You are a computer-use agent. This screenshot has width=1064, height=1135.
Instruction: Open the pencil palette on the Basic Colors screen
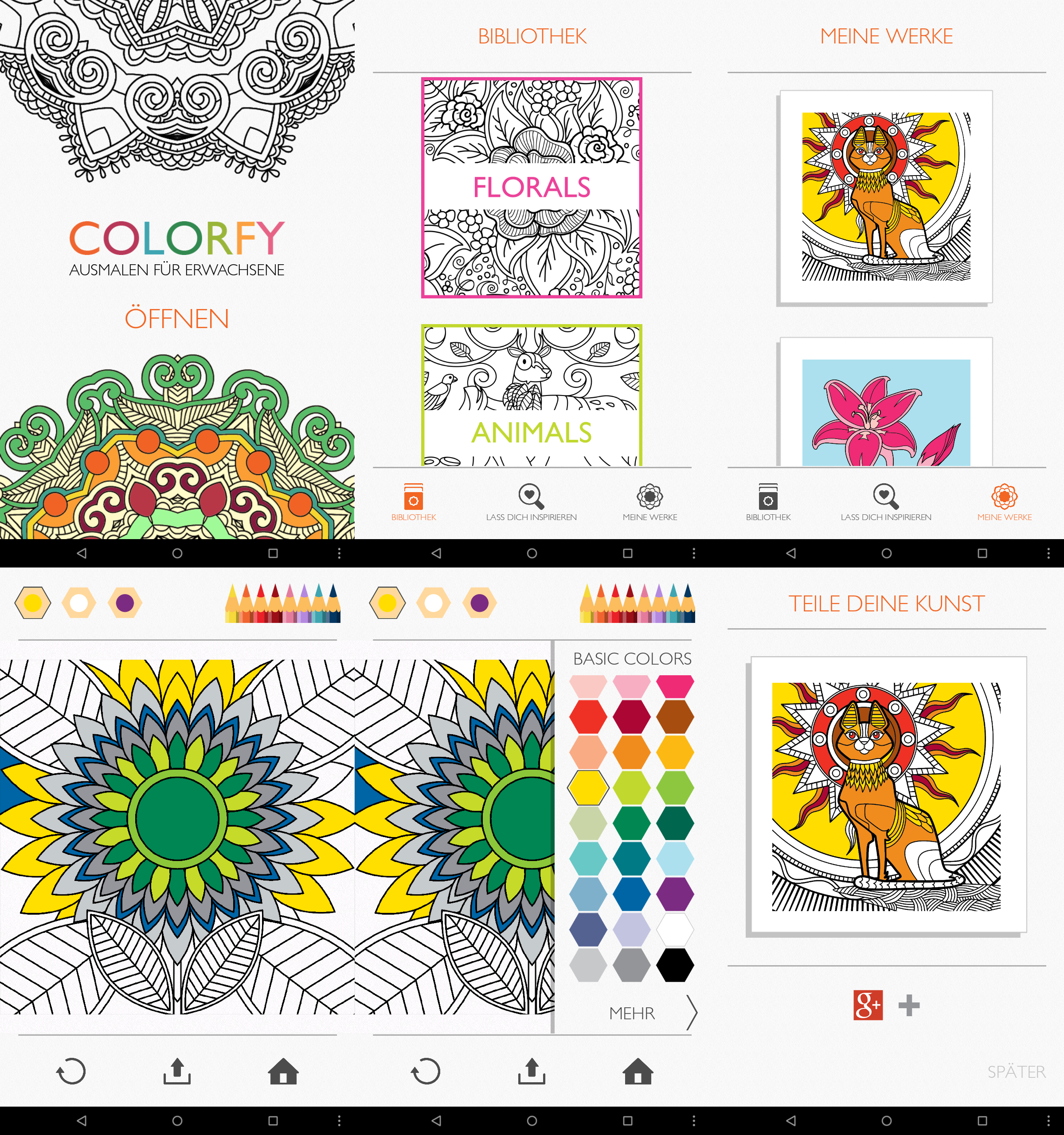pos(638,603)
